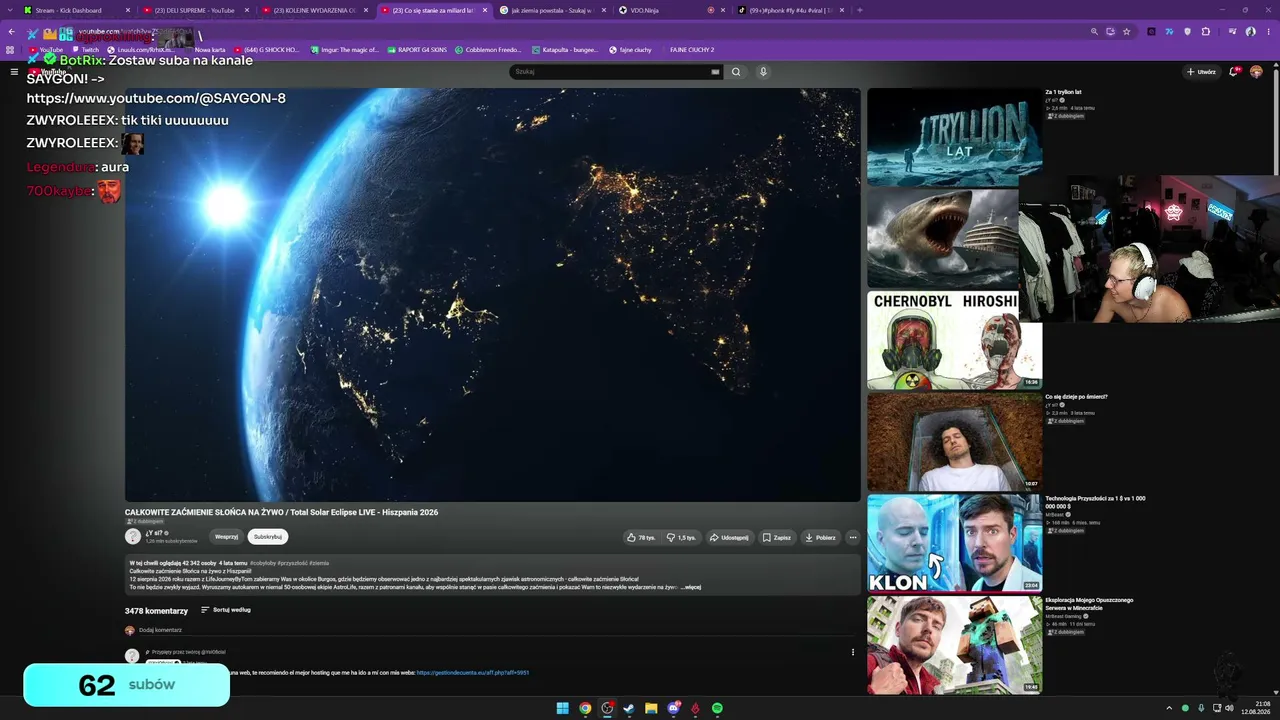Open Discord from the taskbar
1280x720 pixels.
[673, 708]
